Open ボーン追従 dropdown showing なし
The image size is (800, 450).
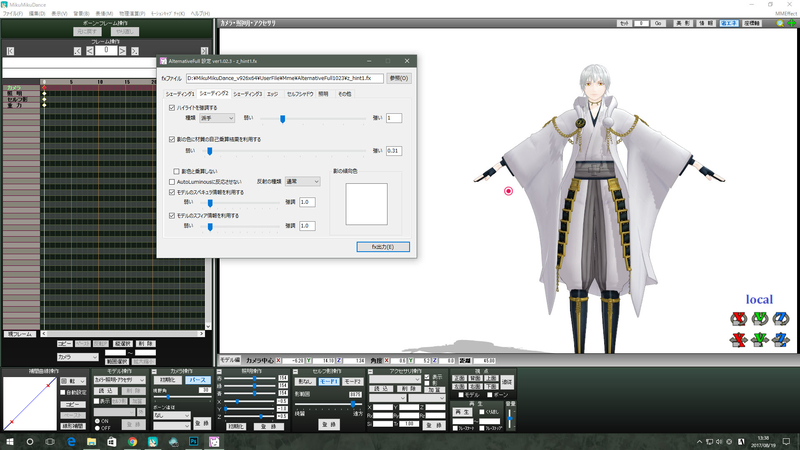(171, 416)
